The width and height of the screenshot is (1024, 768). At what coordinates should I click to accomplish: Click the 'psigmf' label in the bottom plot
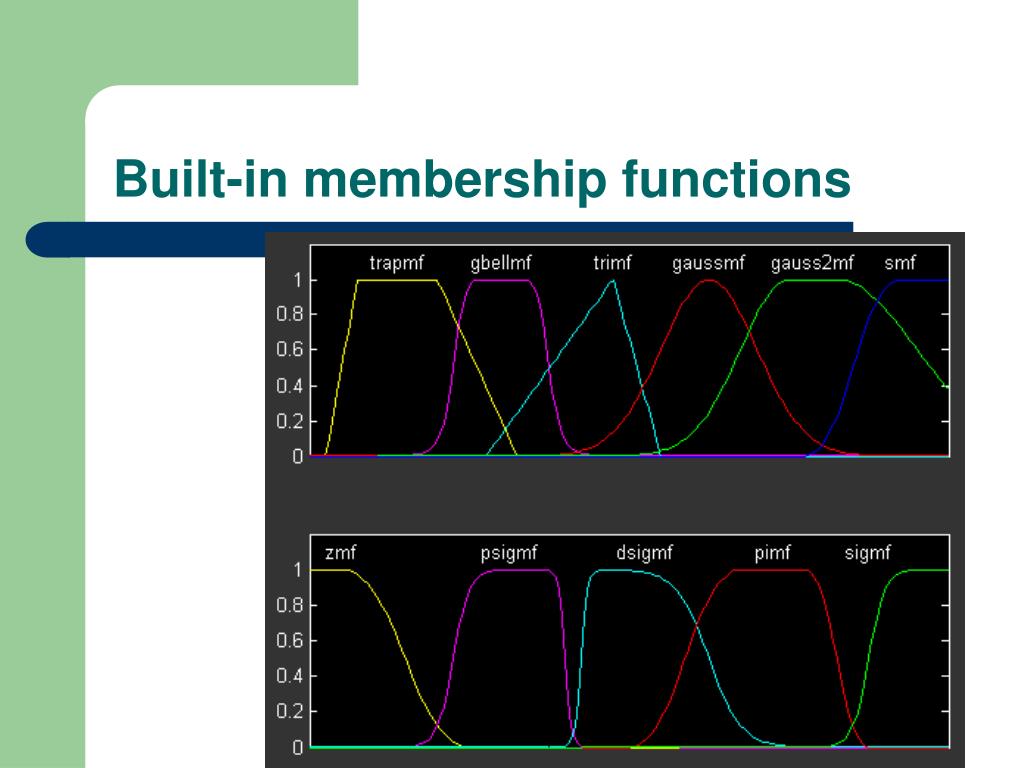(509, 554)
